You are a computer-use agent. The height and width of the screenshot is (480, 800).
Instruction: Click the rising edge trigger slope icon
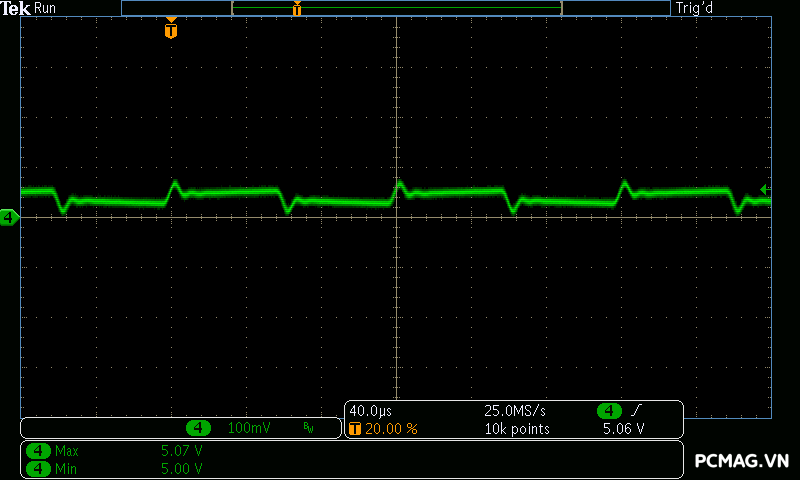click(636, 411)
